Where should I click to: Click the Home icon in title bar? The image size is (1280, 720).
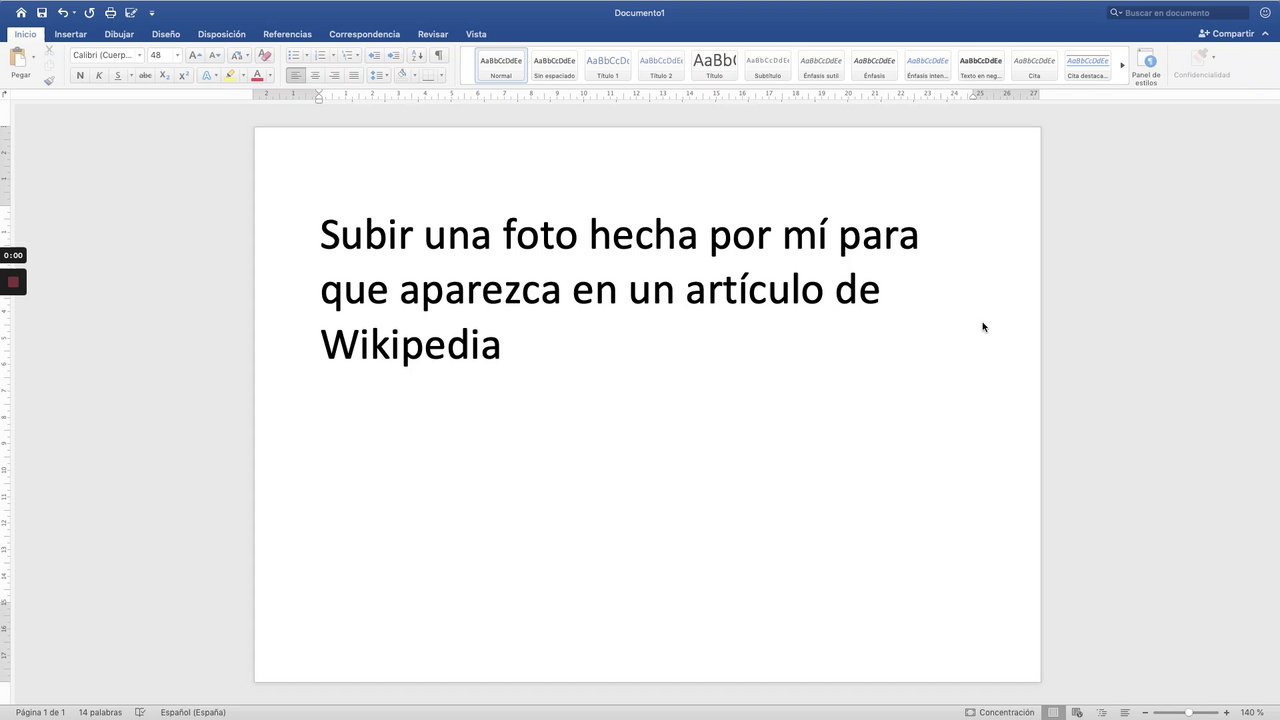[21, 13]
